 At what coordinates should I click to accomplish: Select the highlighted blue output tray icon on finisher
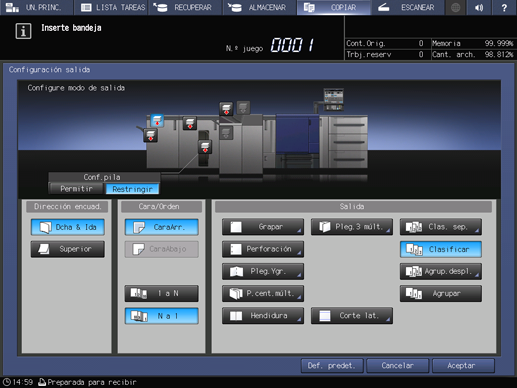pos(157,121)
